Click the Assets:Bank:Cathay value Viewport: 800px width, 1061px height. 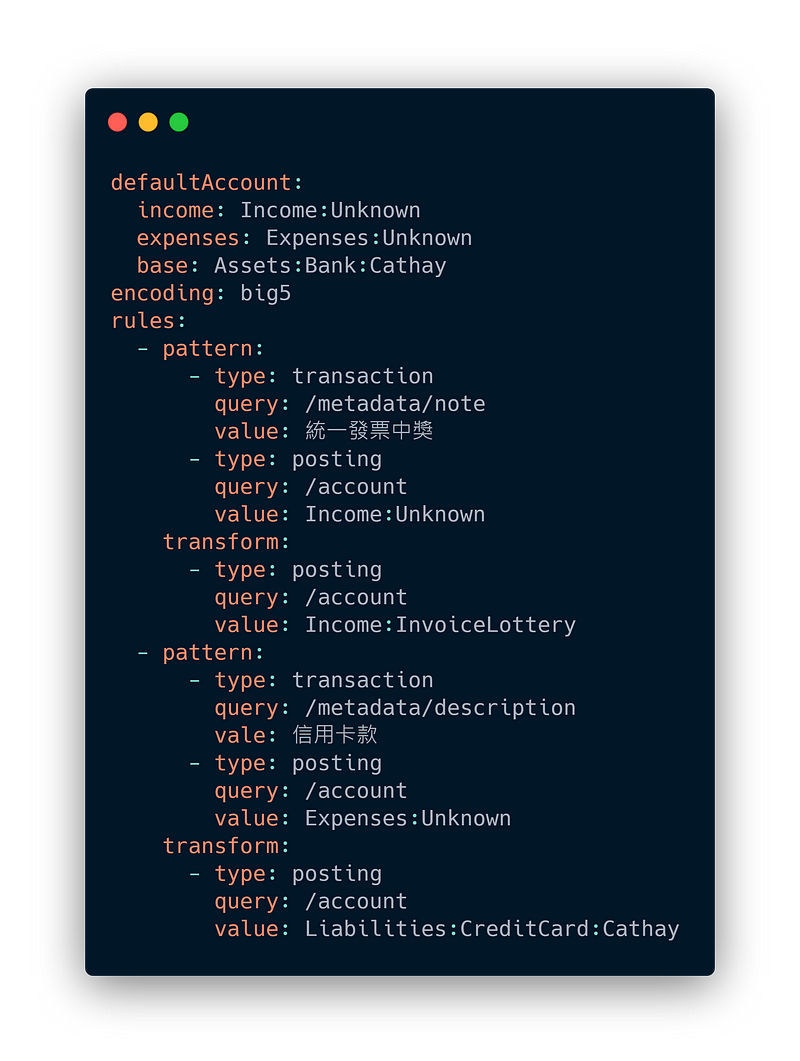pos(330,266)
